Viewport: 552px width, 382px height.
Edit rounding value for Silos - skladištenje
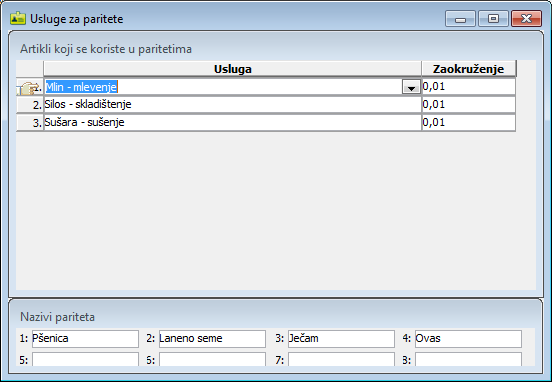tap(469, 105)
